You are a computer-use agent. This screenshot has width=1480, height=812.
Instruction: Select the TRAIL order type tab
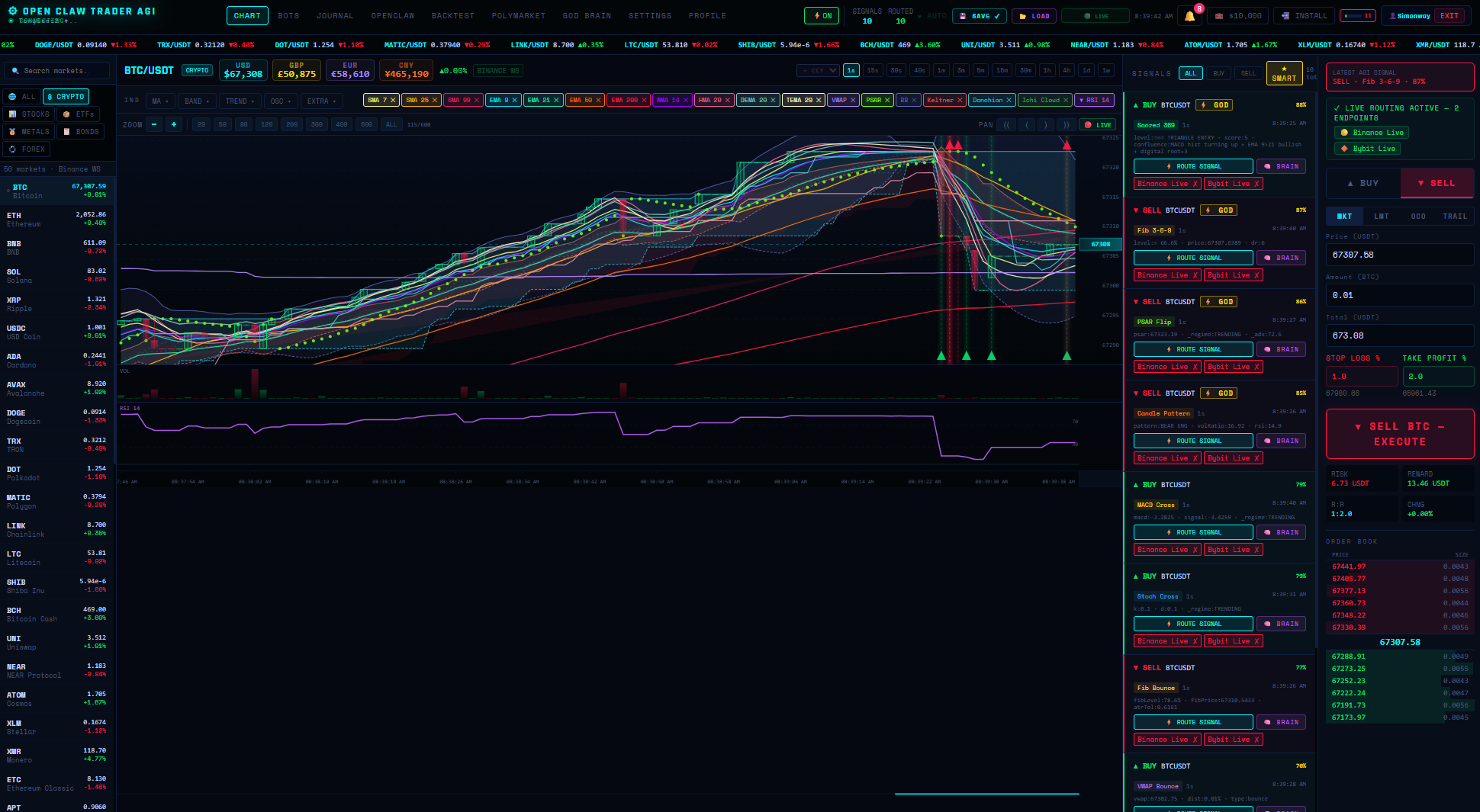1455,217
